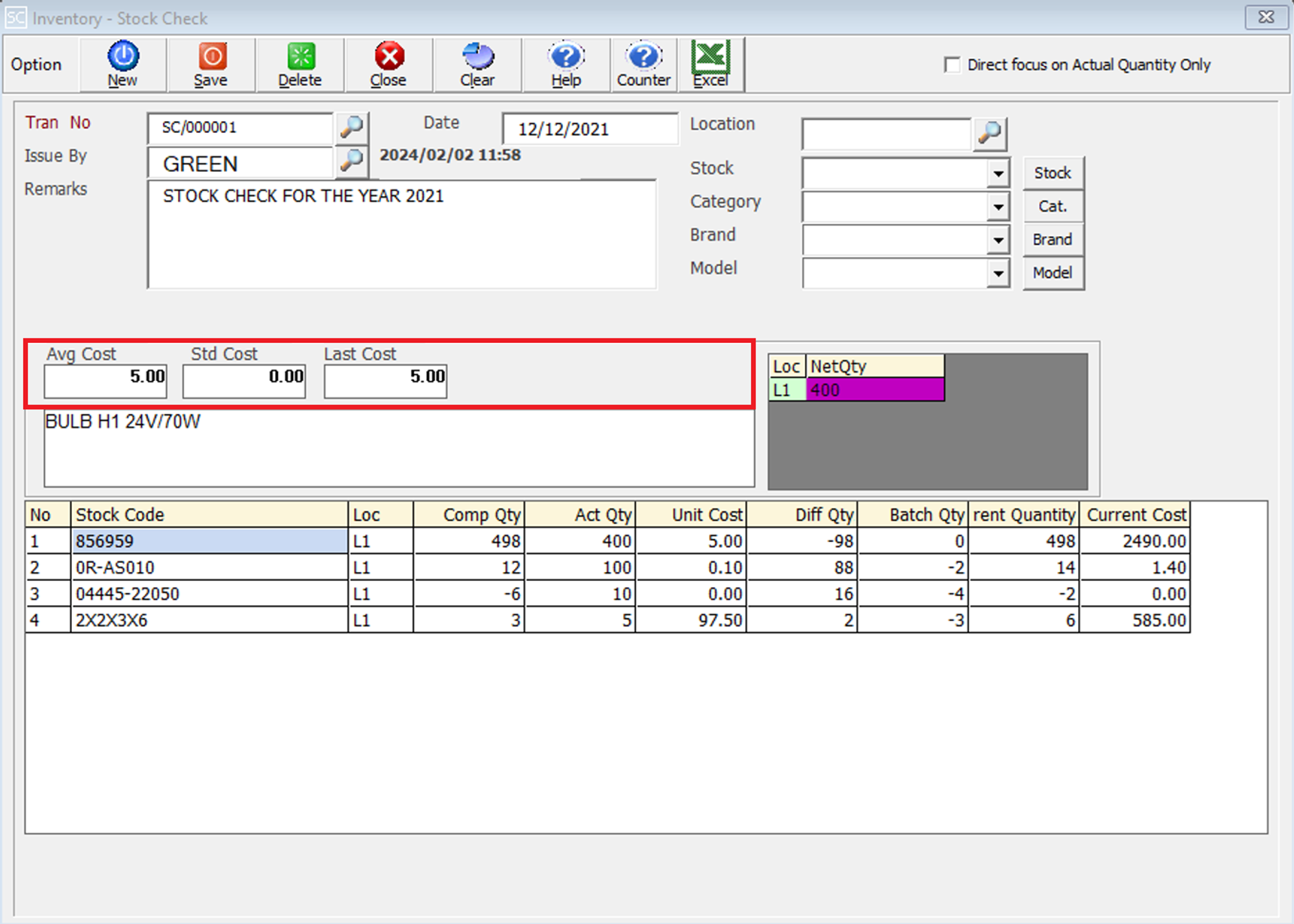
Task: Click the Issue By field GREEN
Action: pos(240,163)
